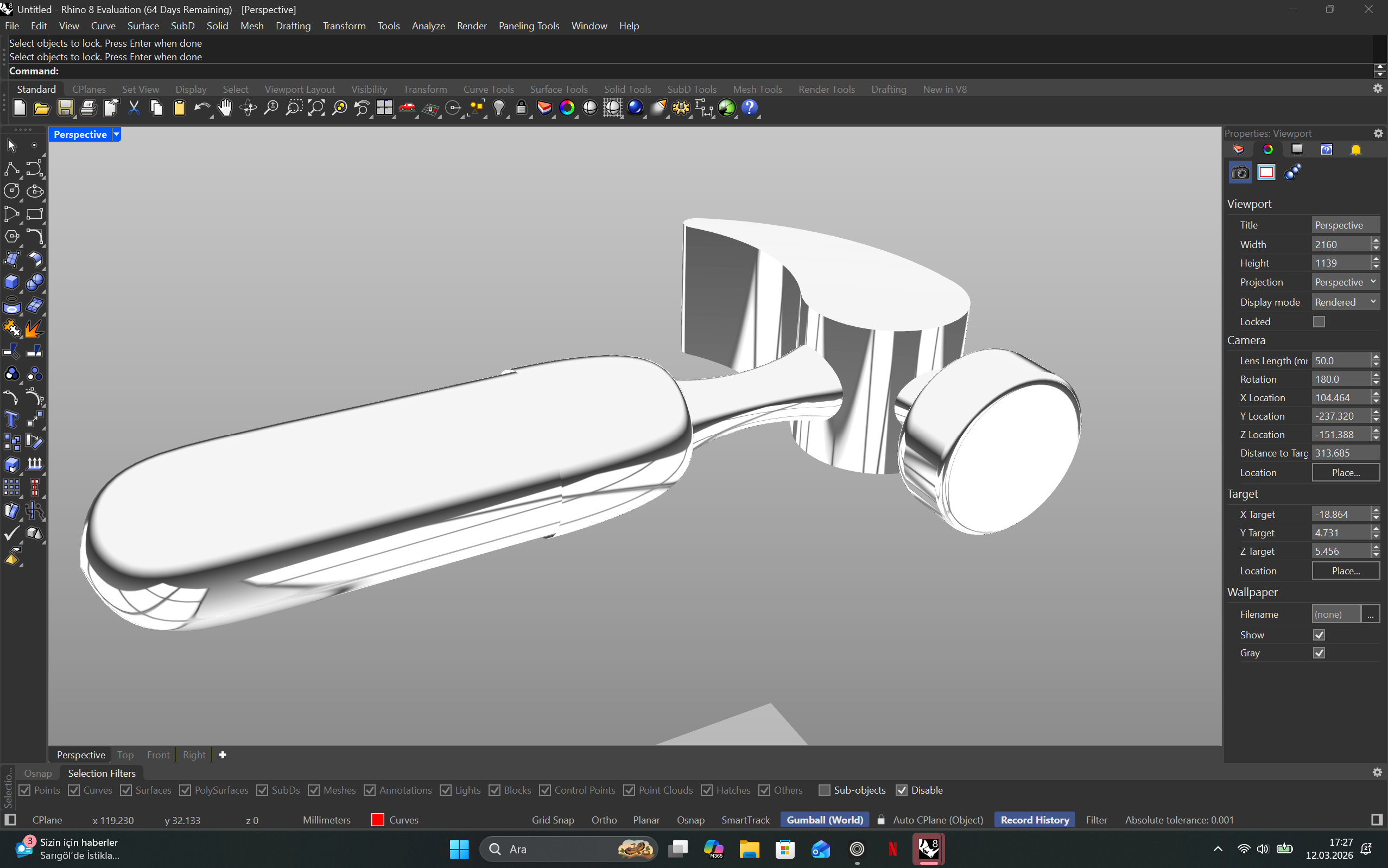Click the camera icon in Properties panel
The image size is (1388, 868).
1240,172
